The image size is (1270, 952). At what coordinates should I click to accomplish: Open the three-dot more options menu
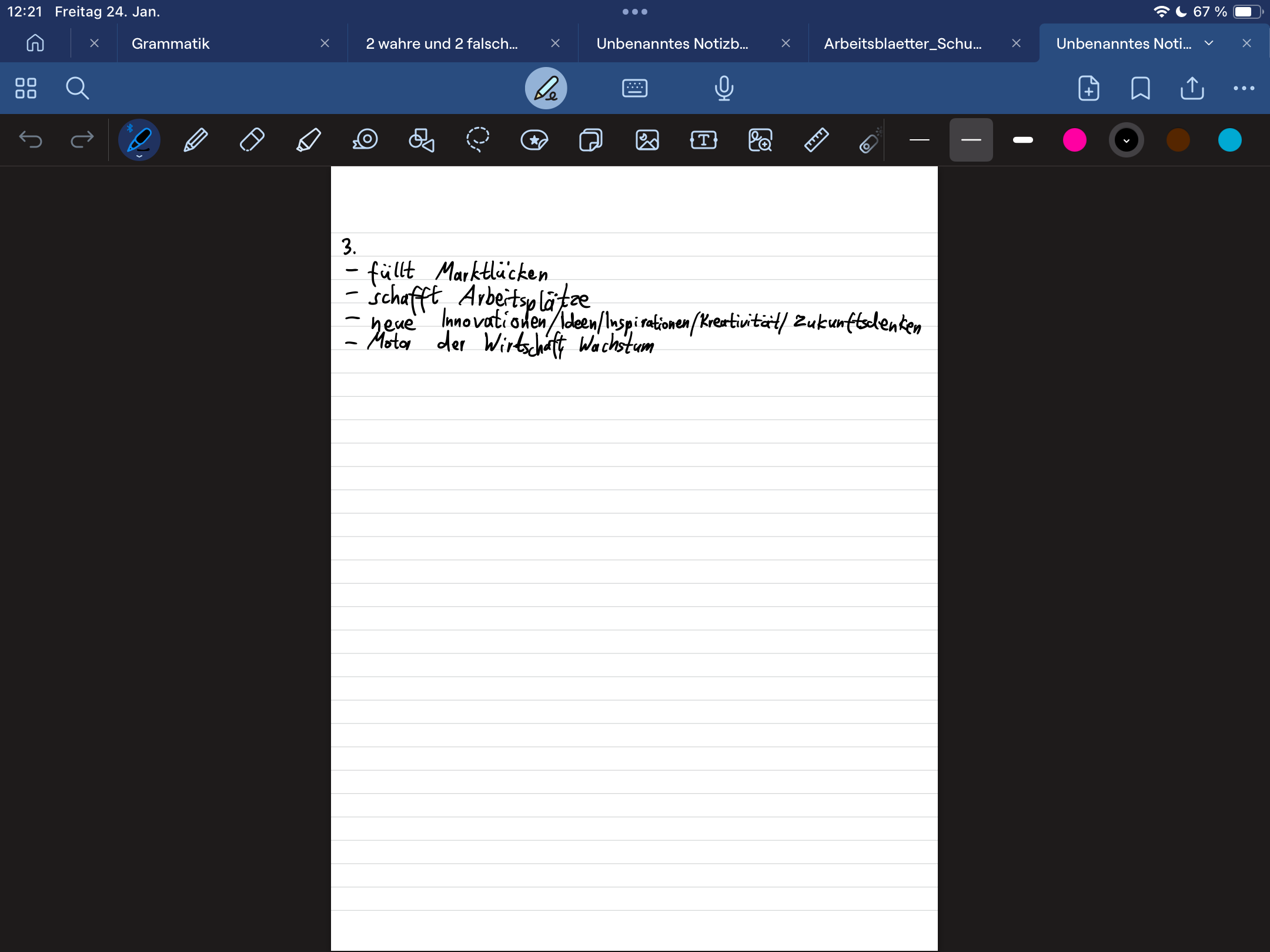pos(1244,88)
